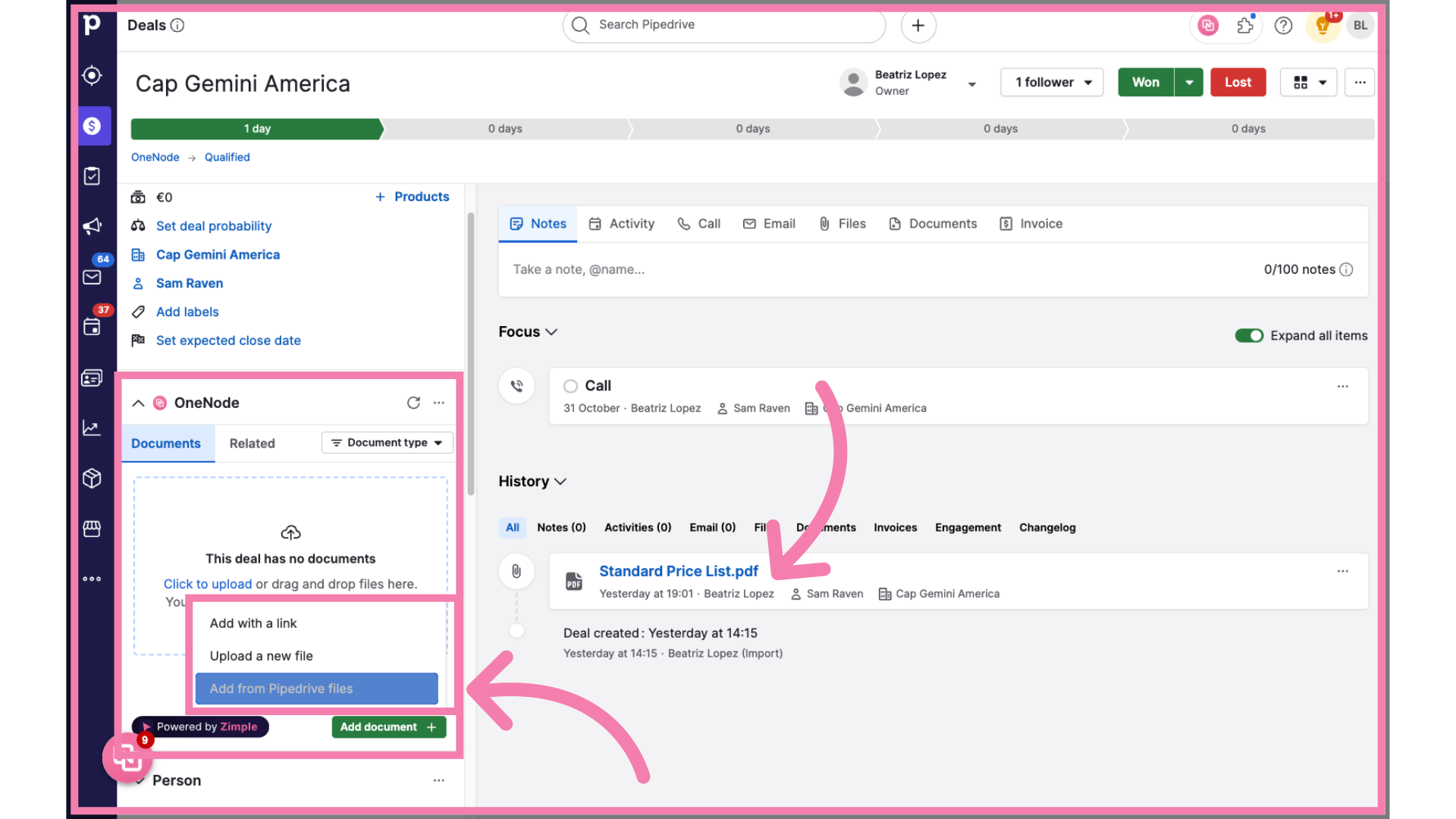This screenshot has height=819, width=1456.
Task: Mark the deal as Won
Action: coord(1146,82)
